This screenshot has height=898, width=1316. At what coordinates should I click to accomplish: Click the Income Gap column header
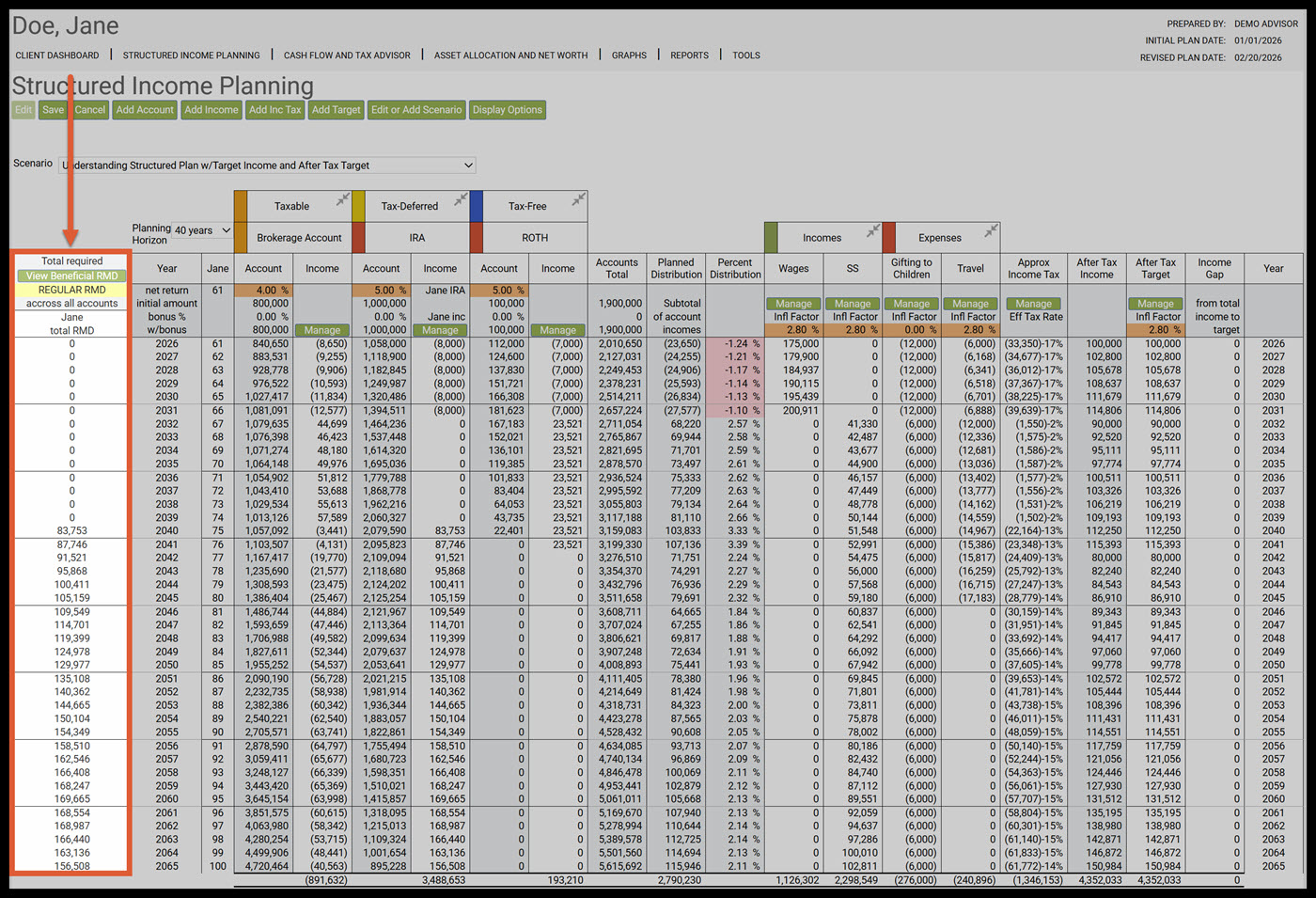click(1214, 269)
